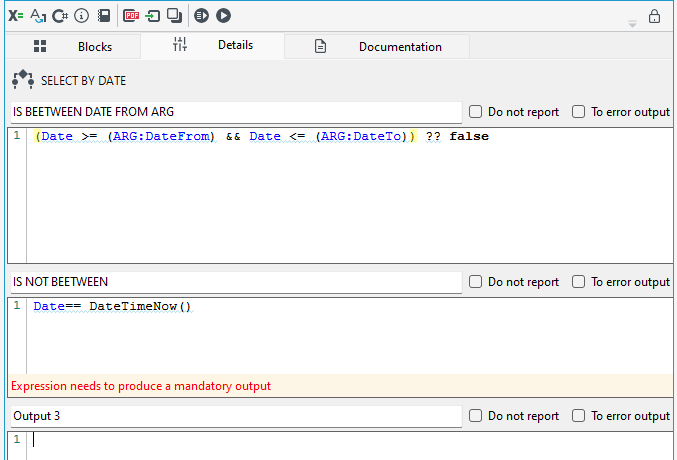Click the PDF export toolbar icon
Screen dimensions: 677x460
click(131, 16)
